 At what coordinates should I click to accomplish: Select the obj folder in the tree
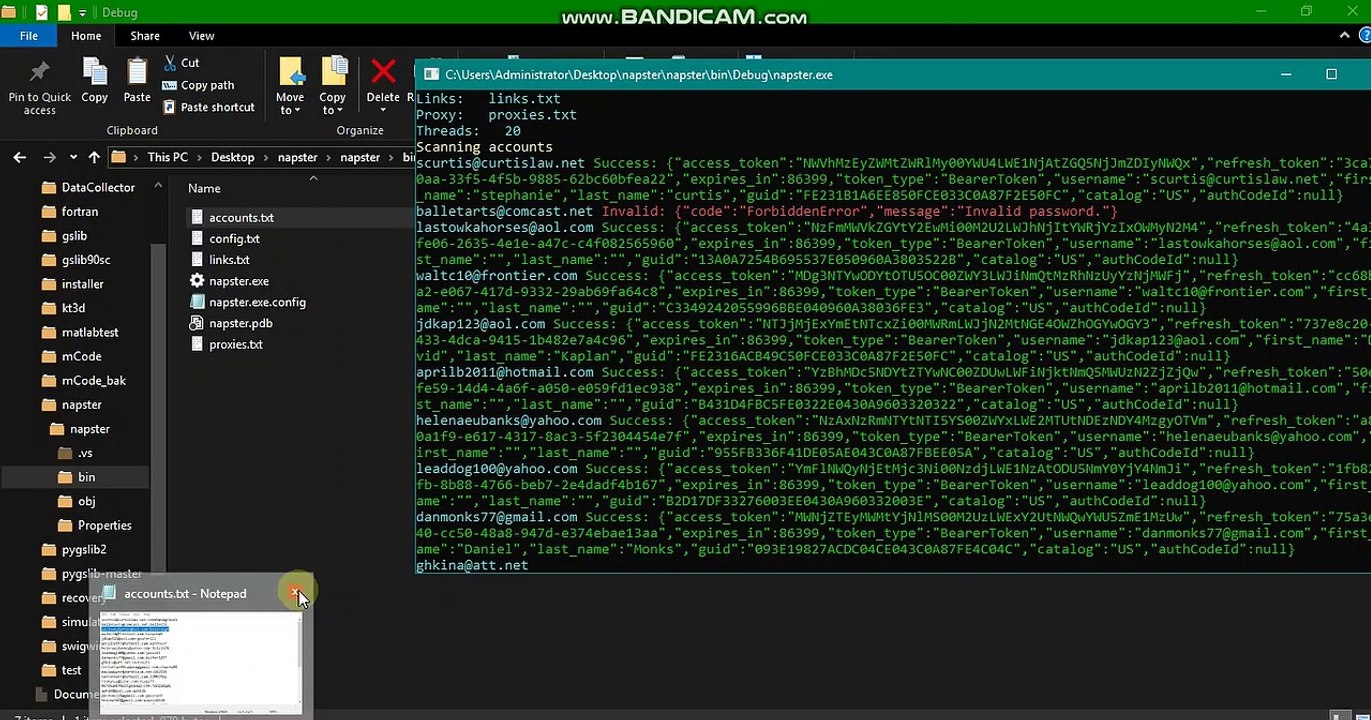click(x=87, y=501)
